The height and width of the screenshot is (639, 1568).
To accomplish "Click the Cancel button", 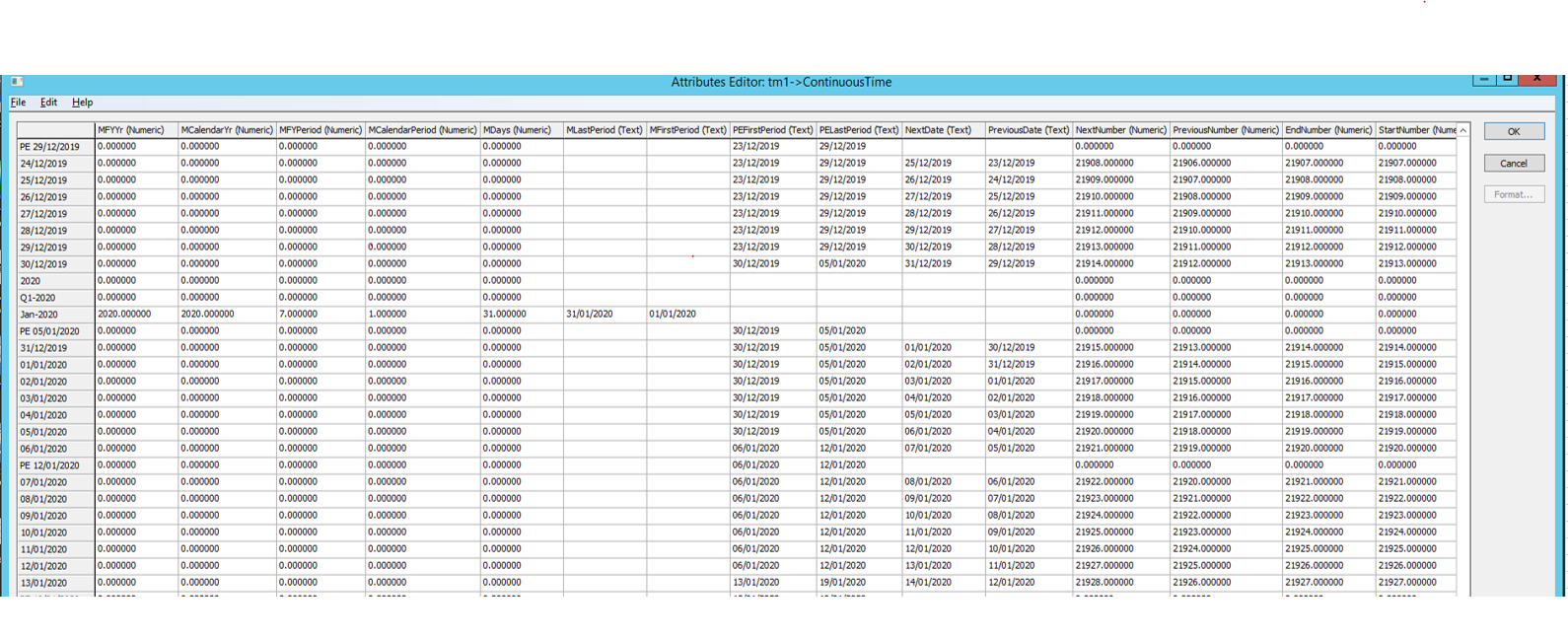I will [1514, 163].
